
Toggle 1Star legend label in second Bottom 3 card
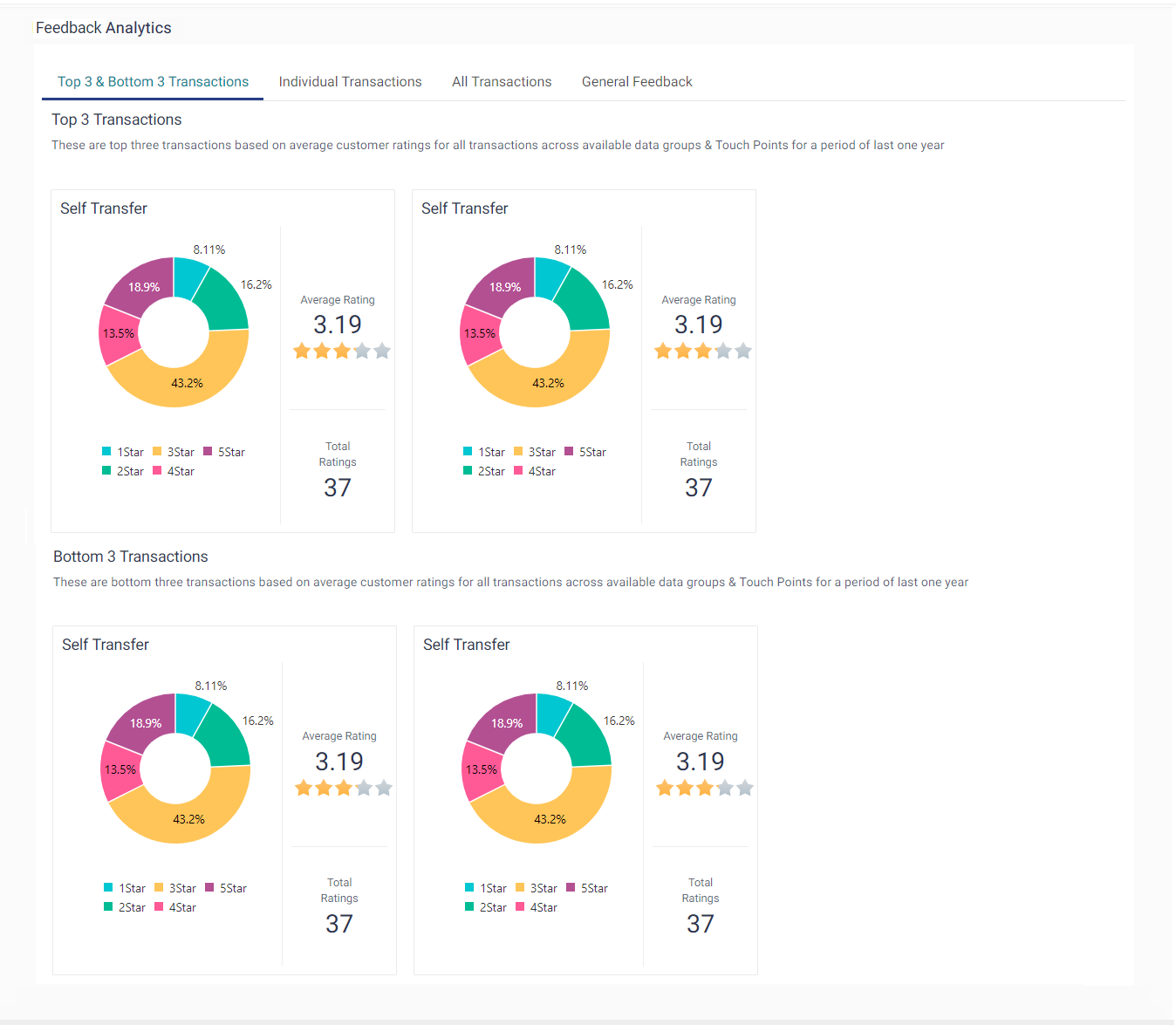(493, 888)
